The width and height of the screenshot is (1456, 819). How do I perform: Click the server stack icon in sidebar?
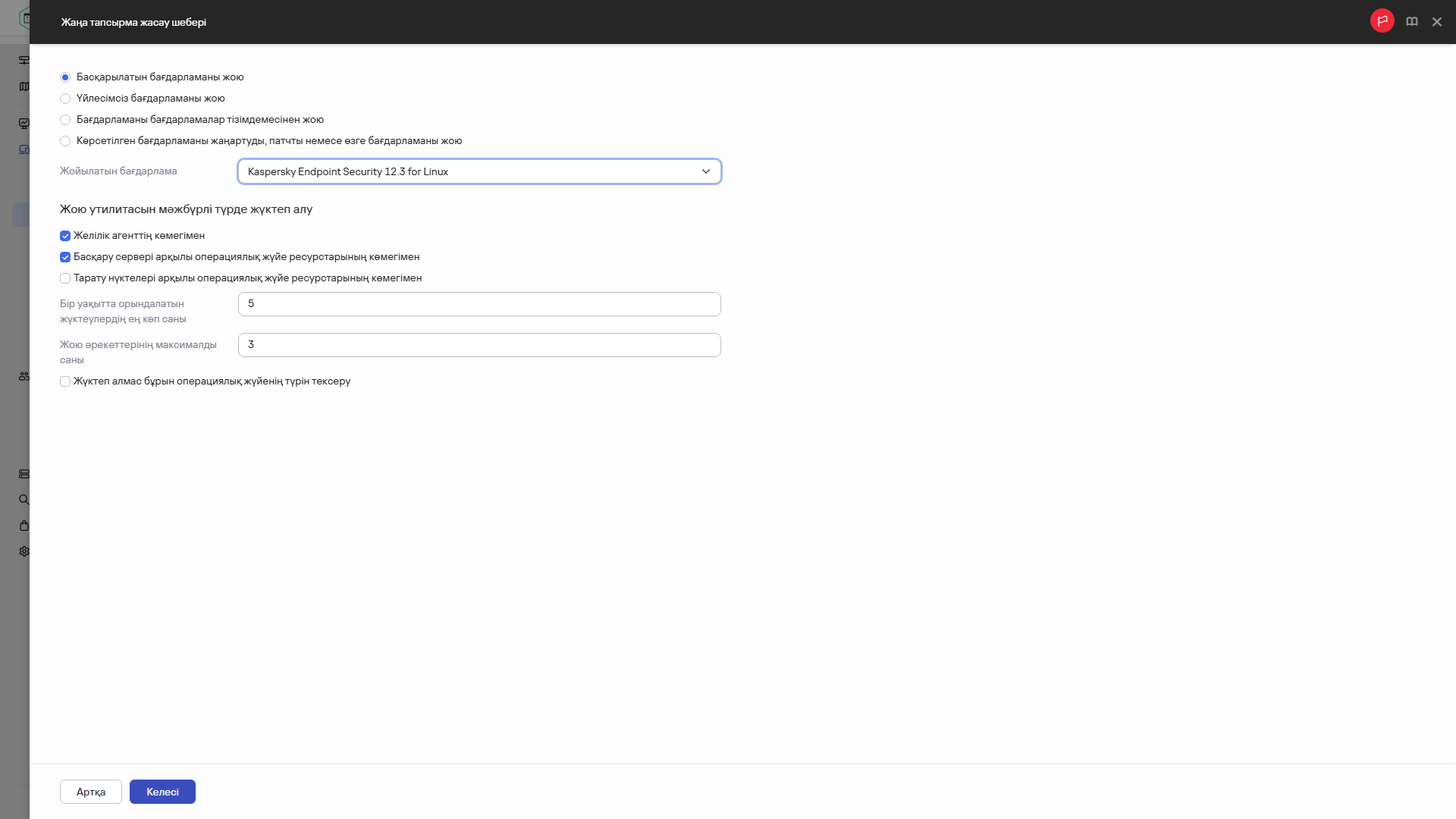click(24, 474)
